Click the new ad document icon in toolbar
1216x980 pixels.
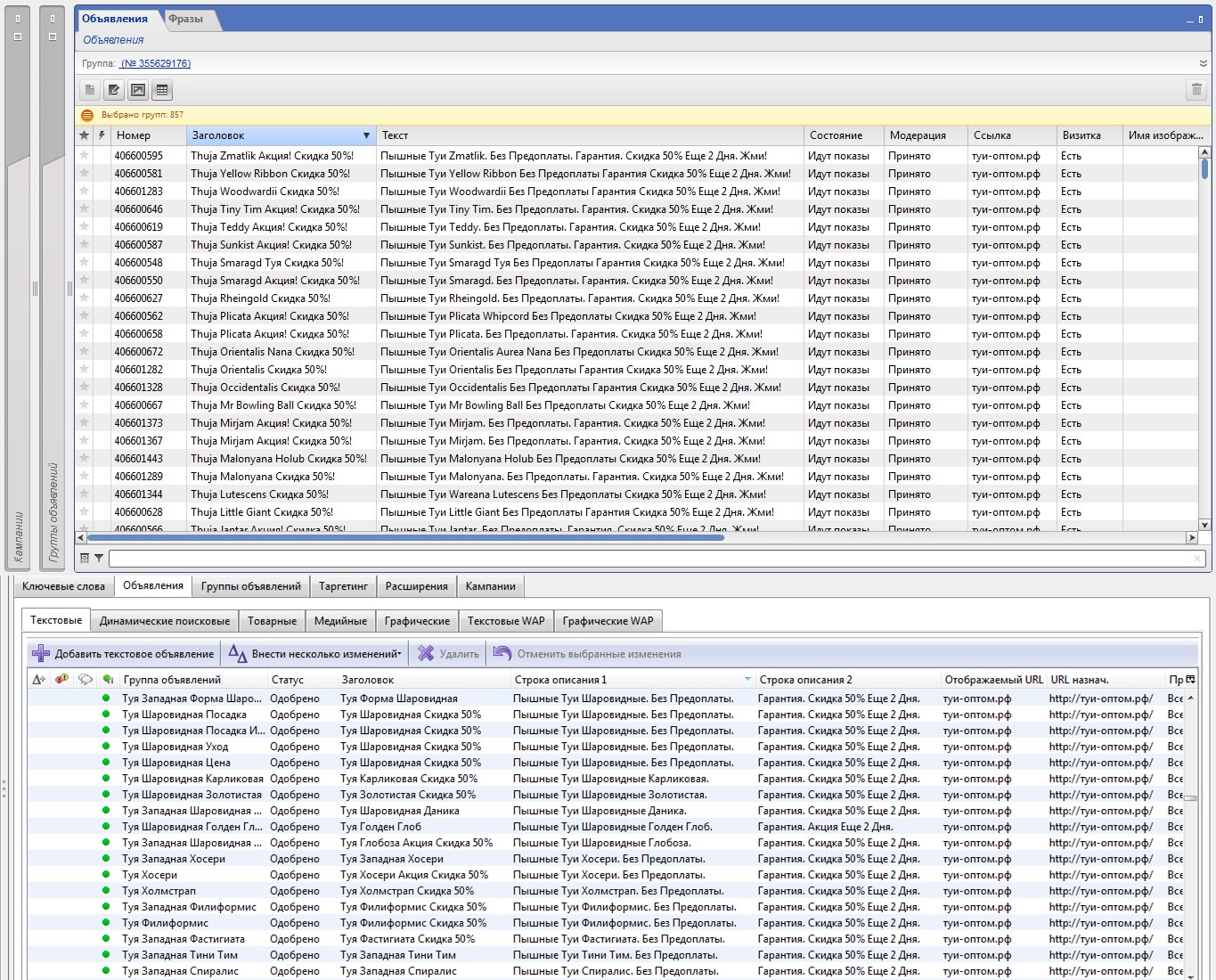point(90,90)
